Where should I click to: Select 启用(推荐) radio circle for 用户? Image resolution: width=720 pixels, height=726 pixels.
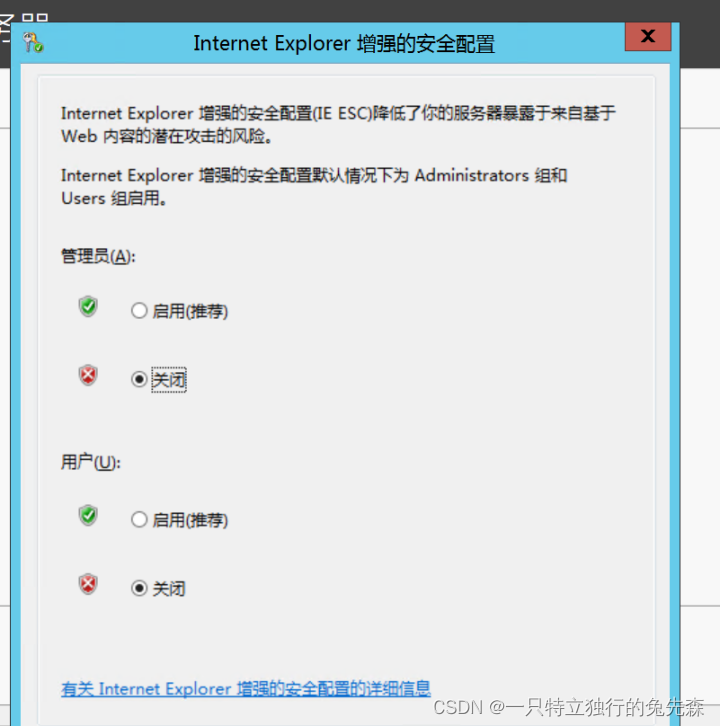(x=139, y=519)
